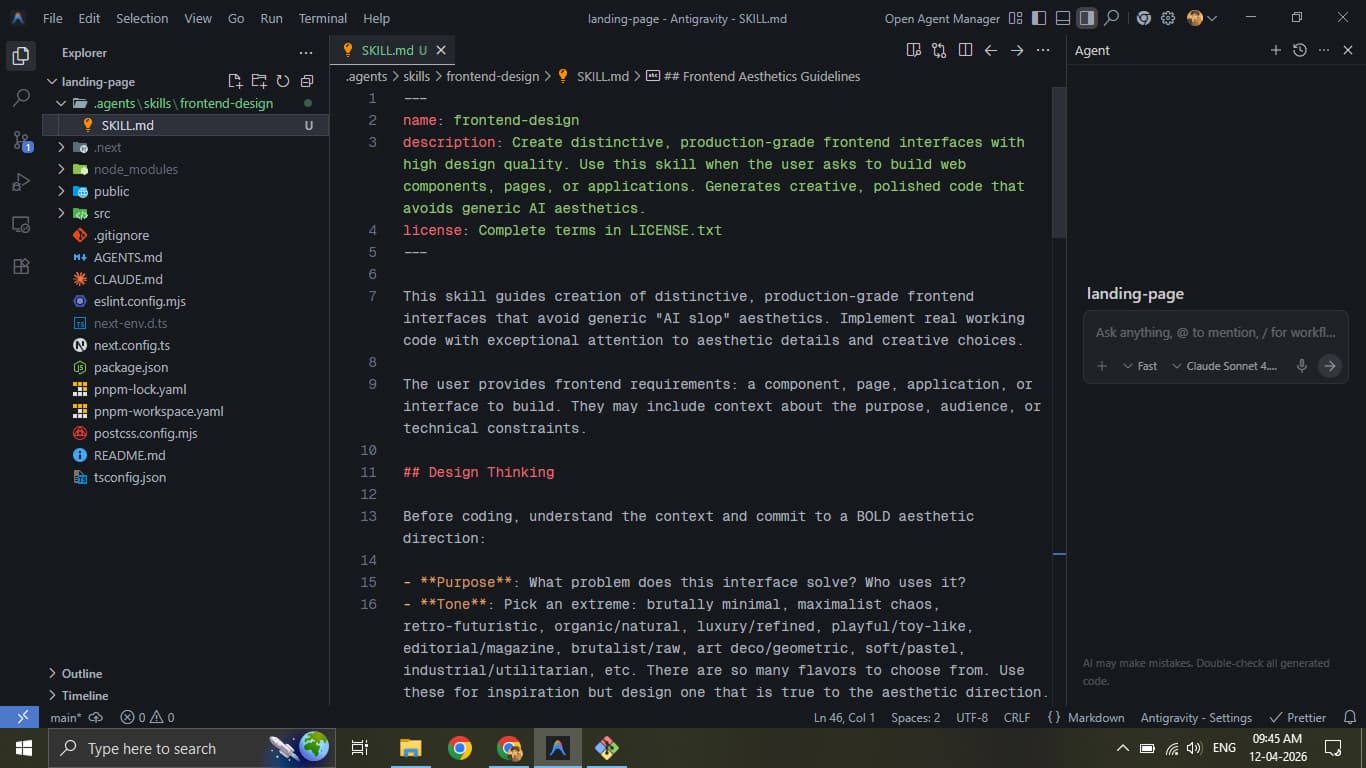Screen dimensions: 1366x768
Task: Expand the Outline section
Action: (x=82, y=673)
